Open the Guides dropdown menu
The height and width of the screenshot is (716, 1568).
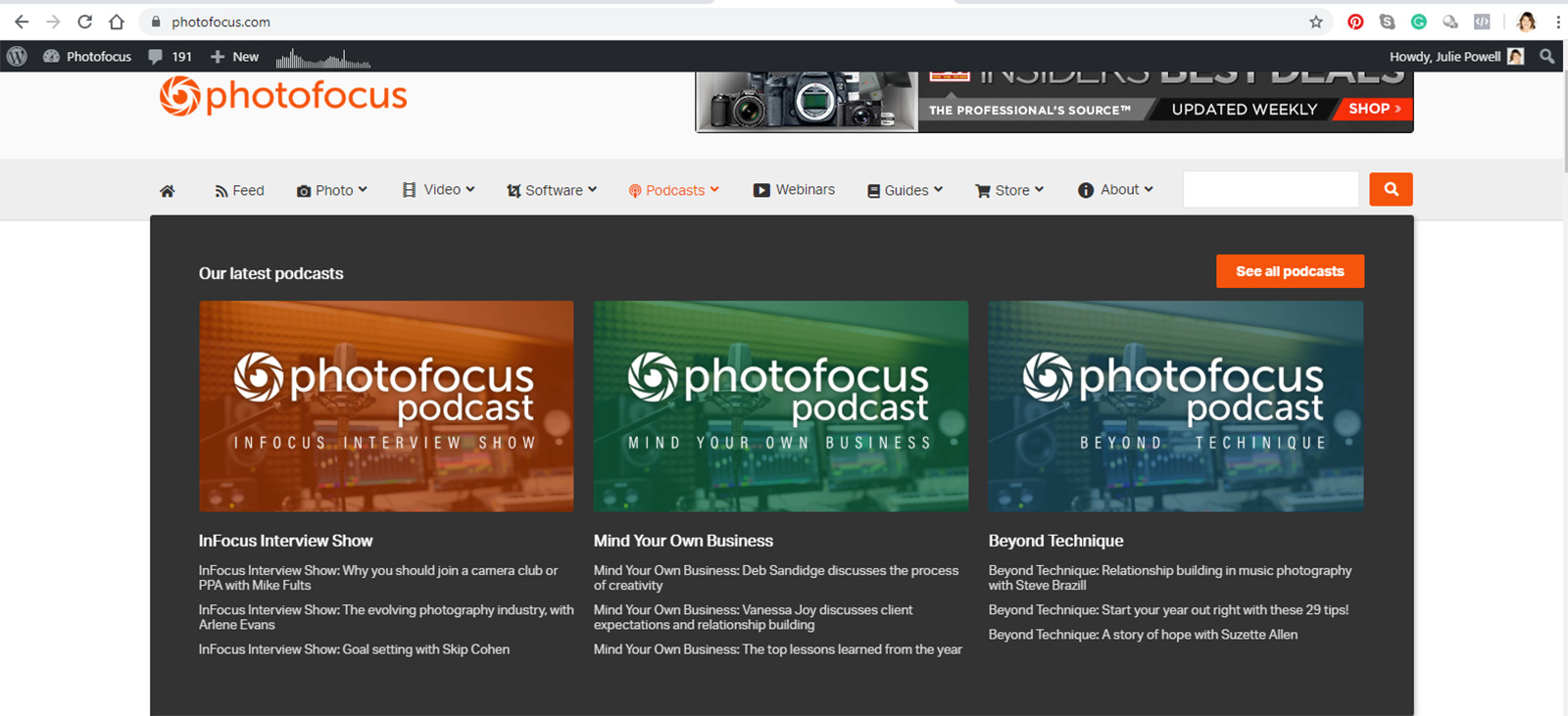coord(905,190)
